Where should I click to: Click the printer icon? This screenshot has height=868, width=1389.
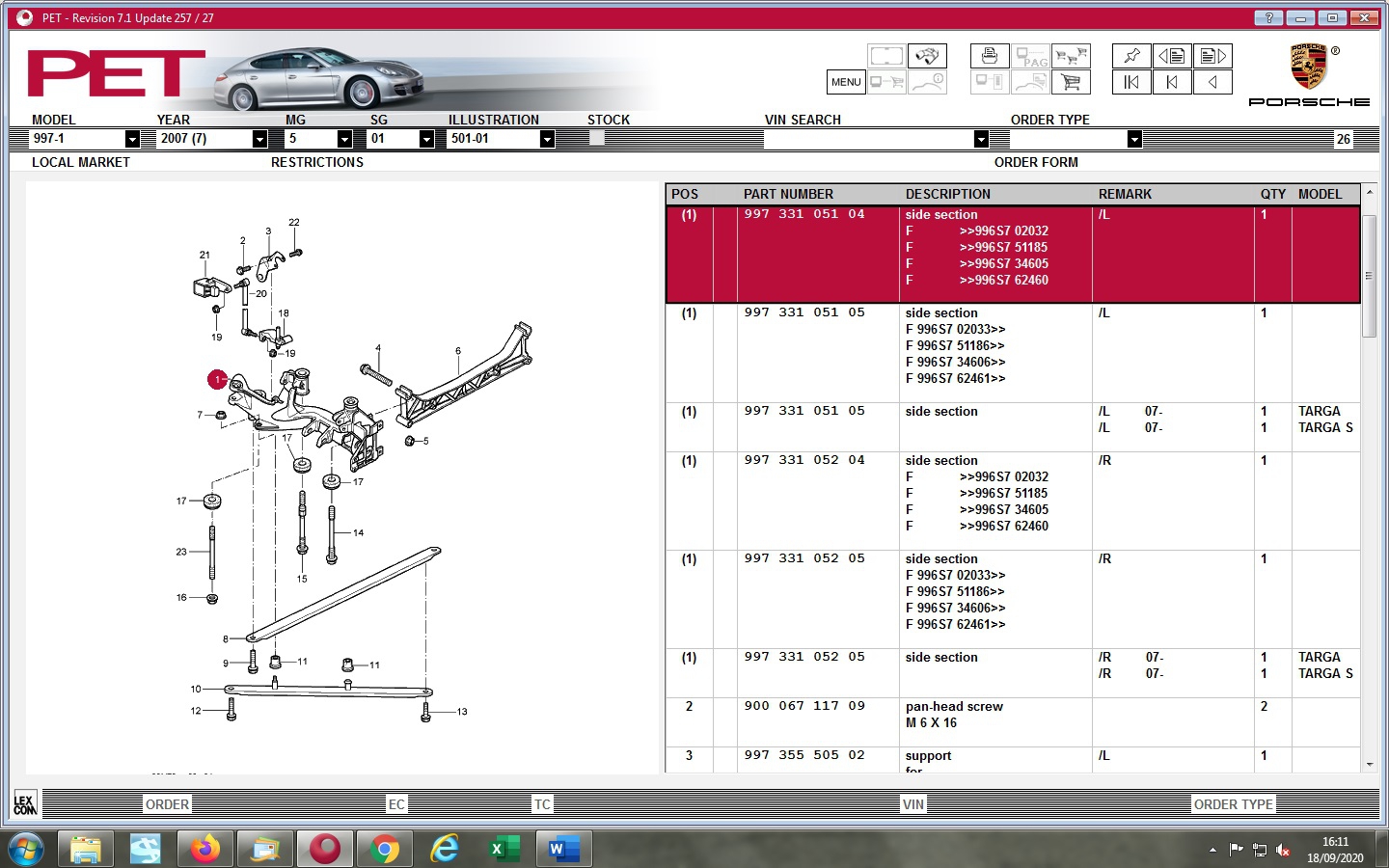point(990,56)
